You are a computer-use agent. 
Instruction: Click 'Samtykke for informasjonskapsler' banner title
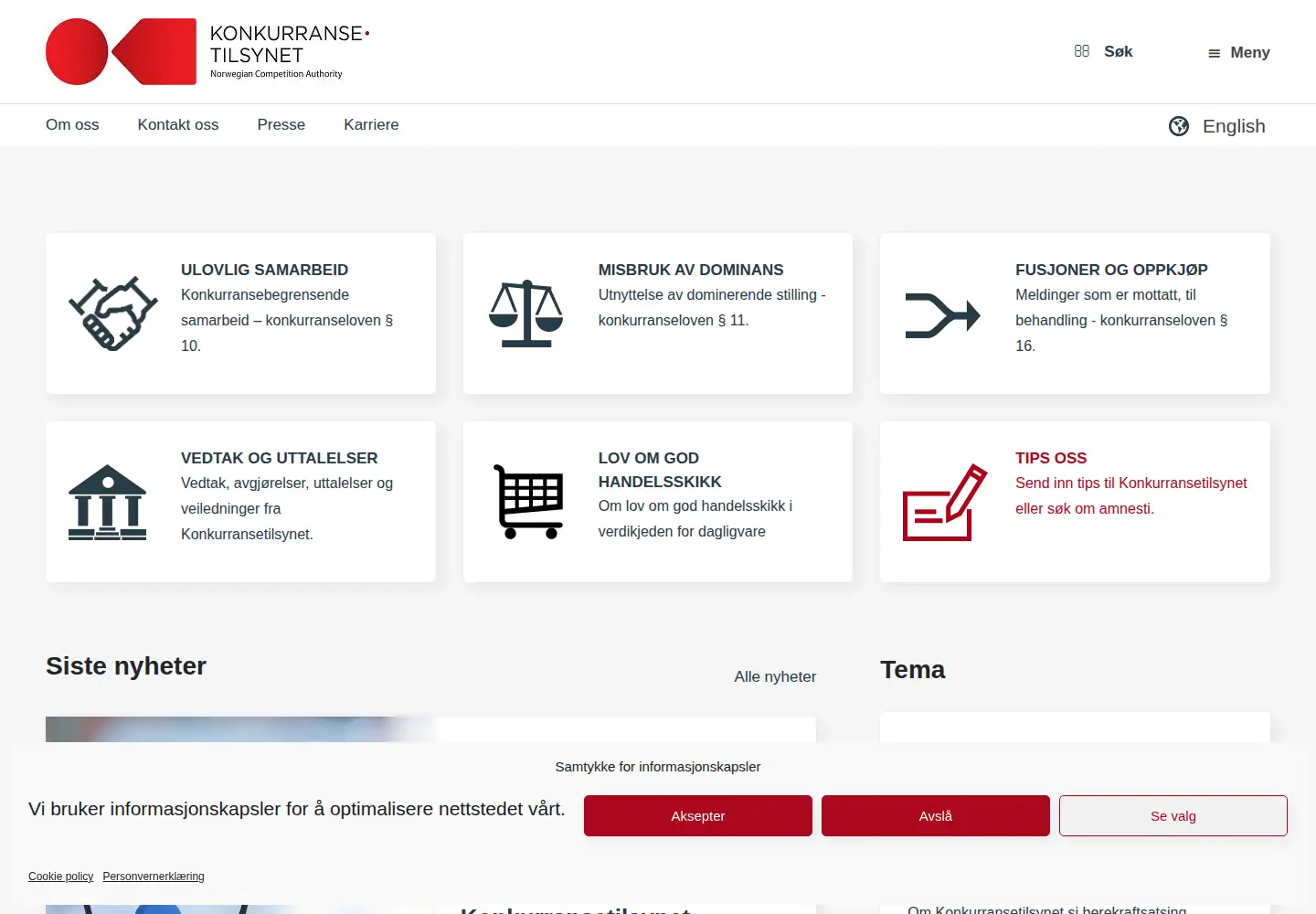click(x=658, y=767)
